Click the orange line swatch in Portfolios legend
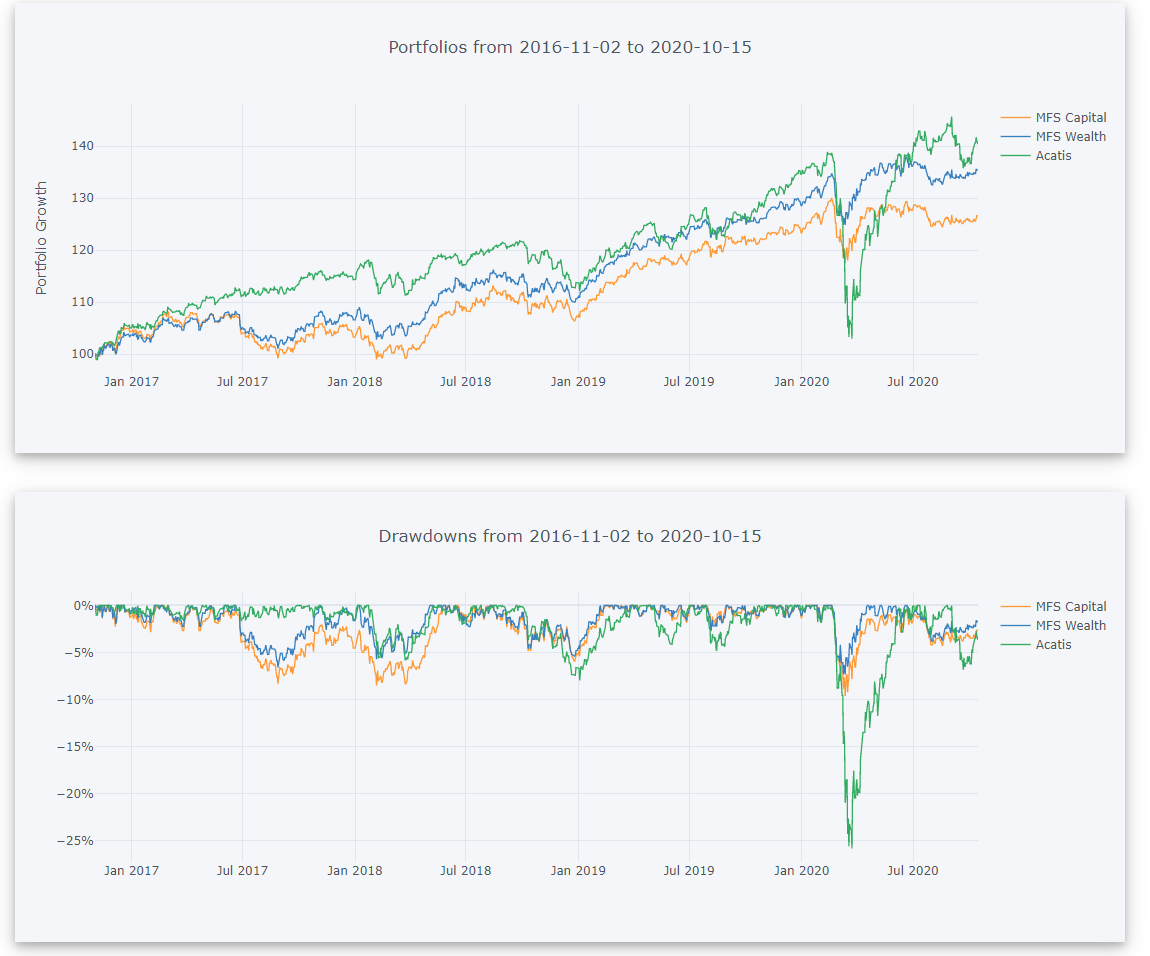The height and width of the screenshot is (956, 1150). (1015, 118)
